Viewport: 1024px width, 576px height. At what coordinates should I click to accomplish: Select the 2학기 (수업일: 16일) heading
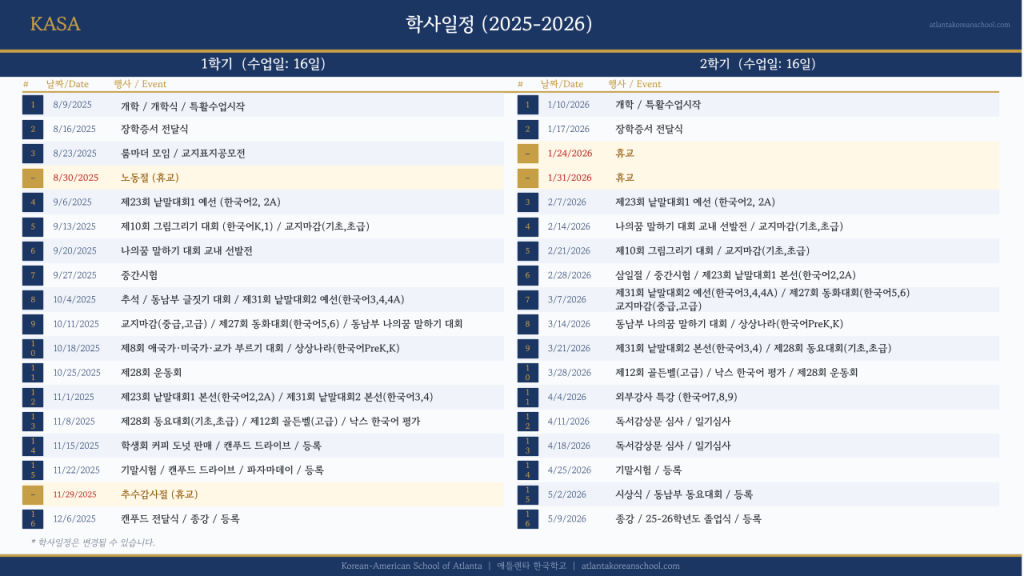pos(757,64)
